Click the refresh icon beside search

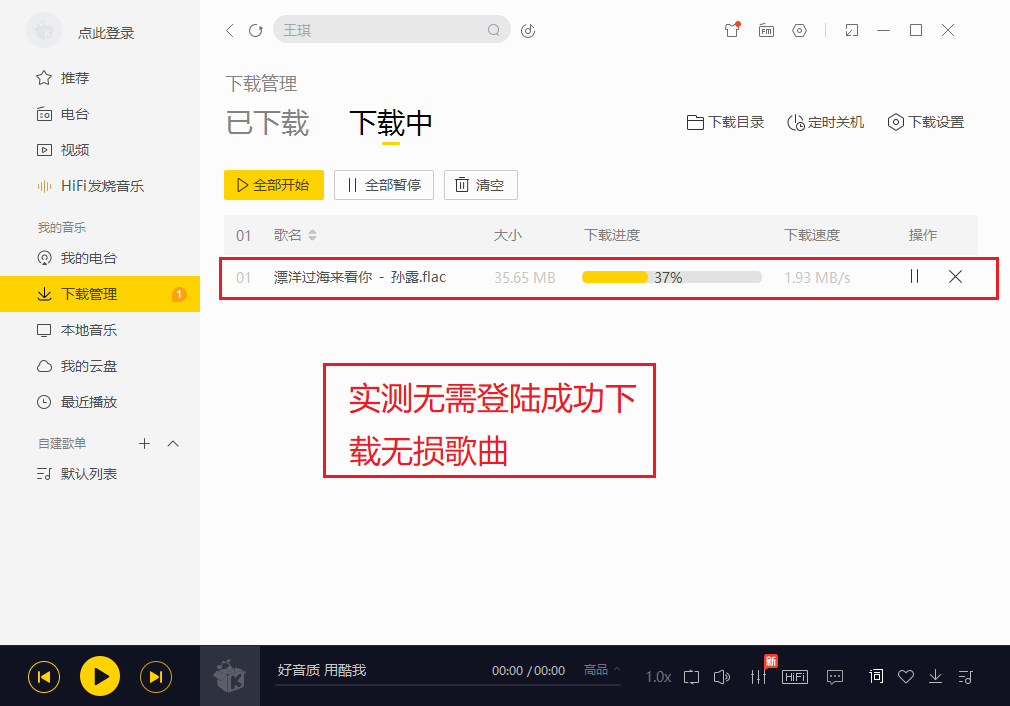(256, 30)
